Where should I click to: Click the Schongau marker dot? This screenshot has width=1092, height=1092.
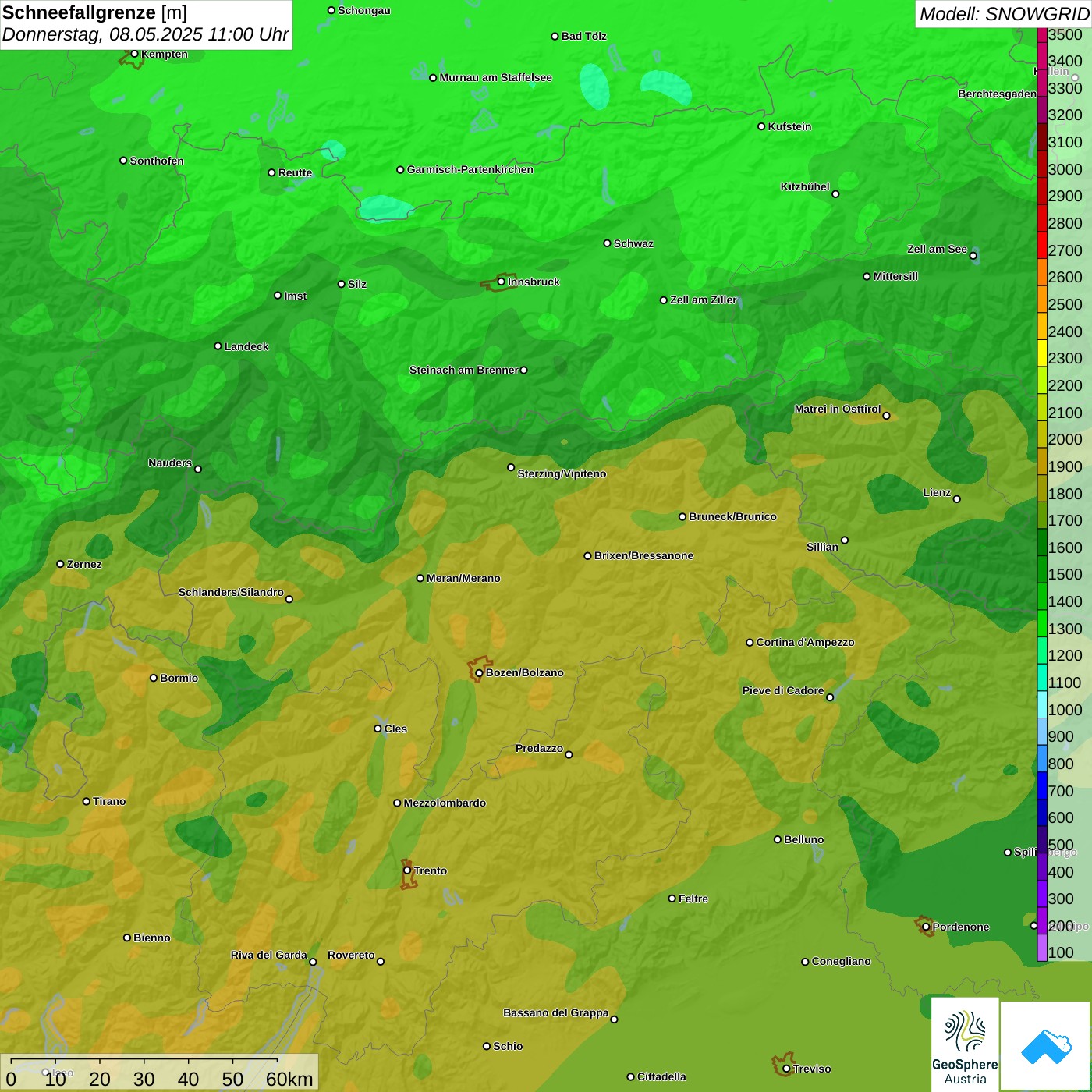(331, 10)
